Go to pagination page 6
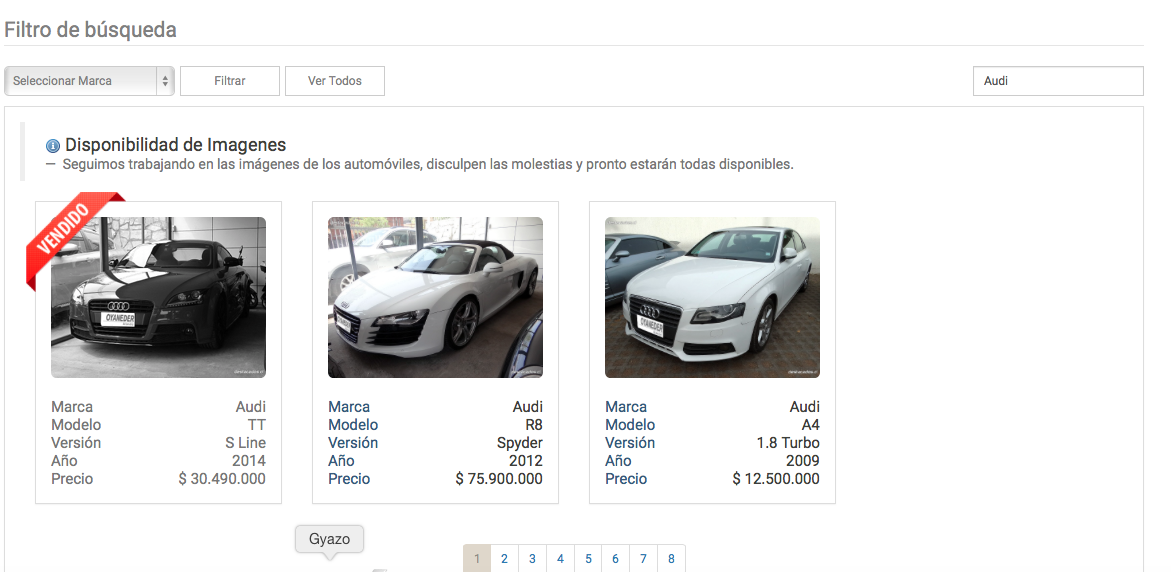The image size is (1171, 572). point(615,559)
